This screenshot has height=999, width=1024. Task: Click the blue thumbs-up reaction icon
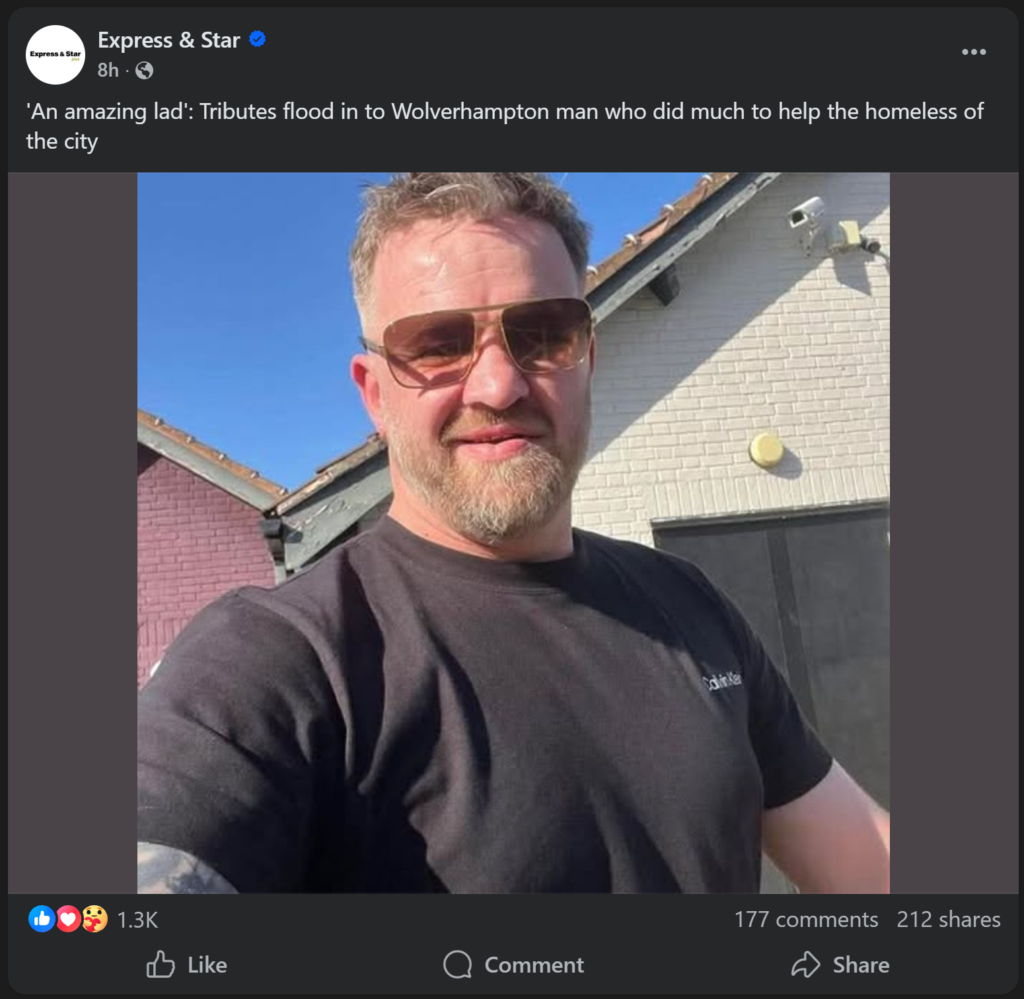coord(41,919)
